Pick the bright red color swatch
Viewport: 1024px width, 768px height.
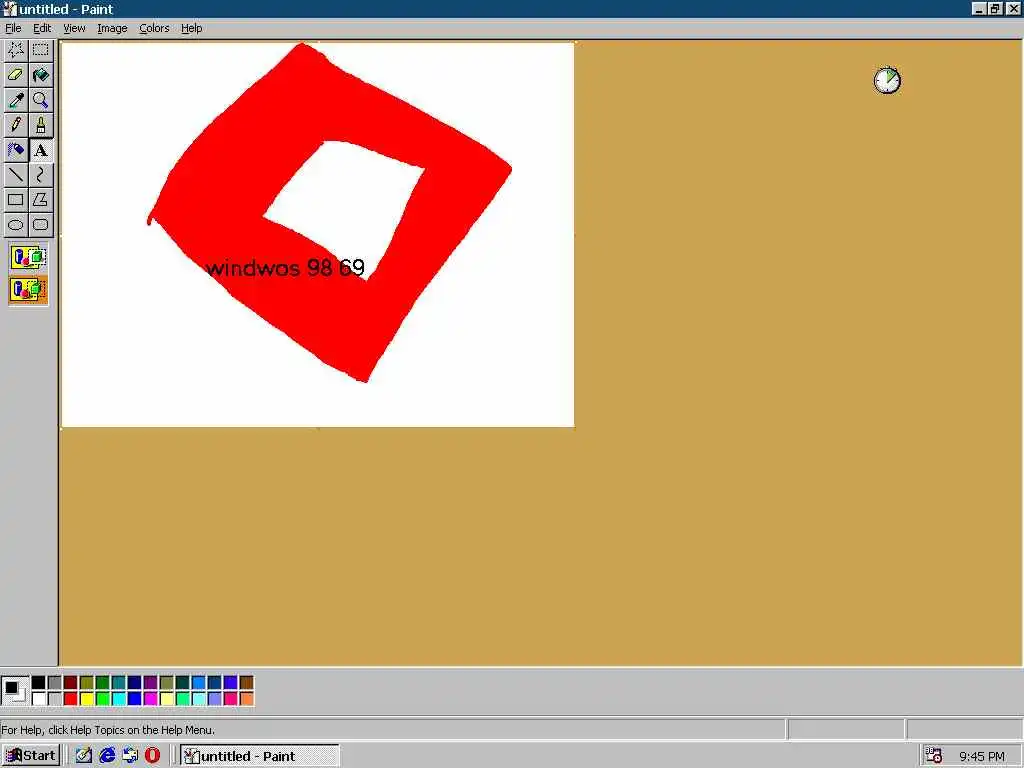tap(71, 699)
